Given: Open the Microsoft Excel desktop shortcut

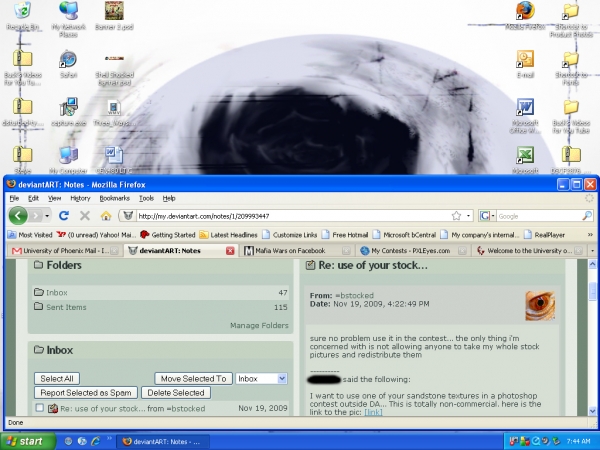Looking at the screenshot, I should [x=525, y=160].
